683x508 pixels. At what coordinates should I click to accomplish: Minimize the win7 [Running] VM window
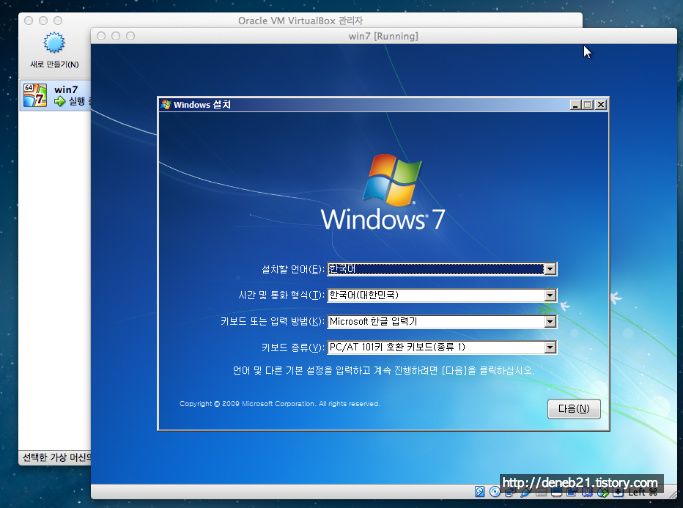point(116,36)
